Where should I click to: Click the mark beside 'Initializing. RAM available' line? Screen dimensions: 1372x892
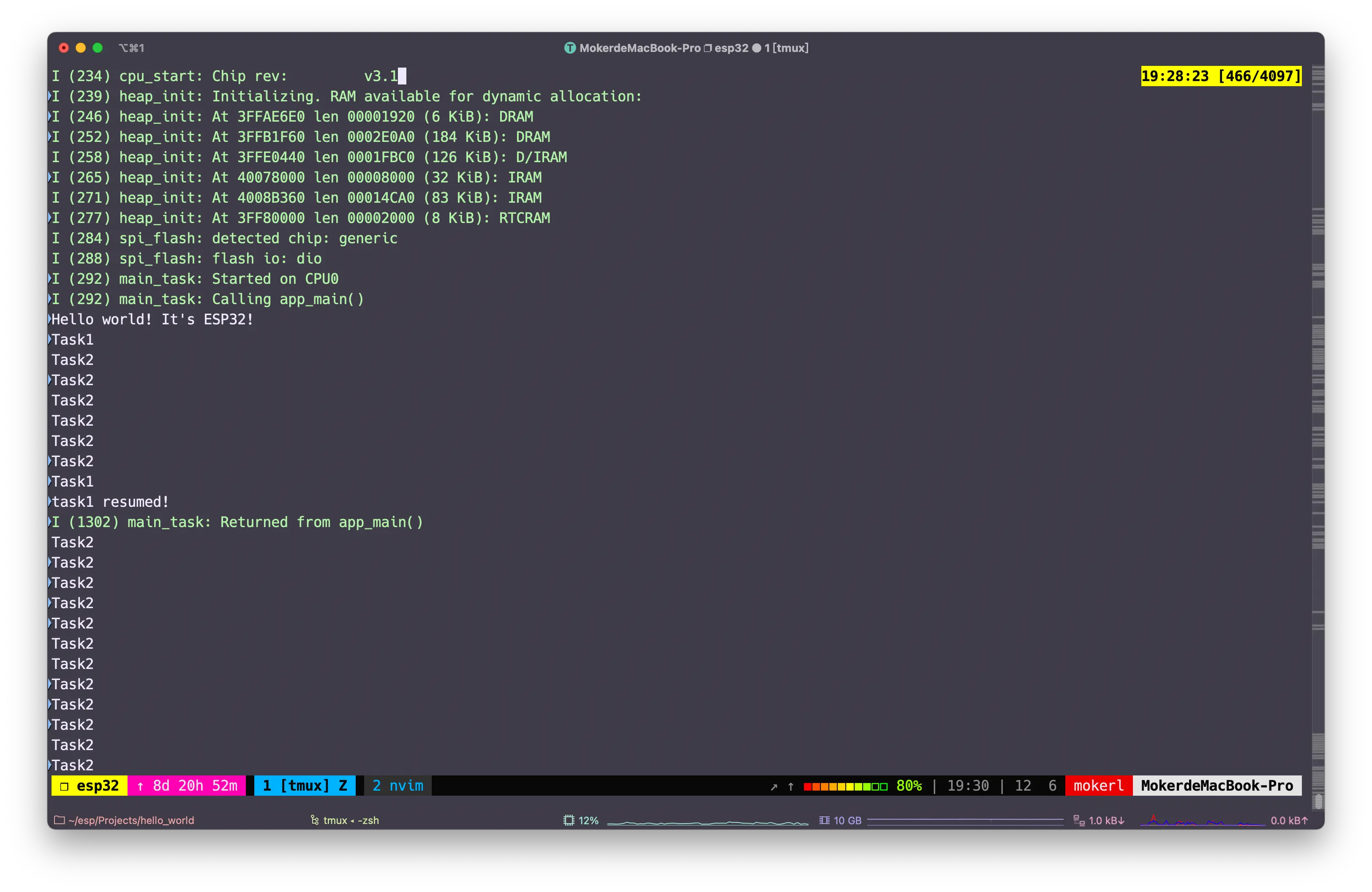[x=49, y=95]
